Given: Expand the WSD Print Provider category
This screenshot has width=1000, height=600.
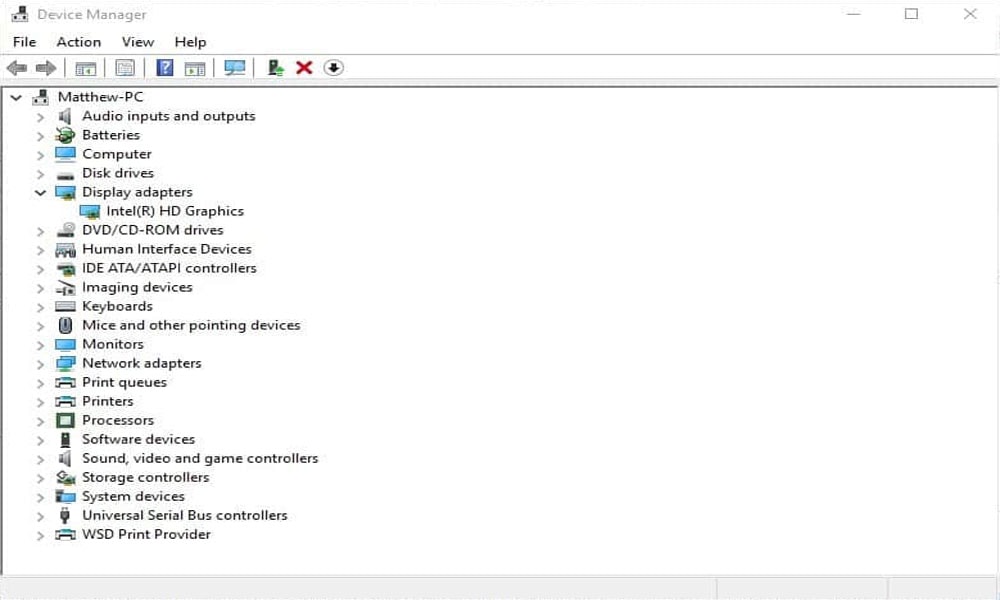Looking at the screenshot, I should (x=40, y=536).
